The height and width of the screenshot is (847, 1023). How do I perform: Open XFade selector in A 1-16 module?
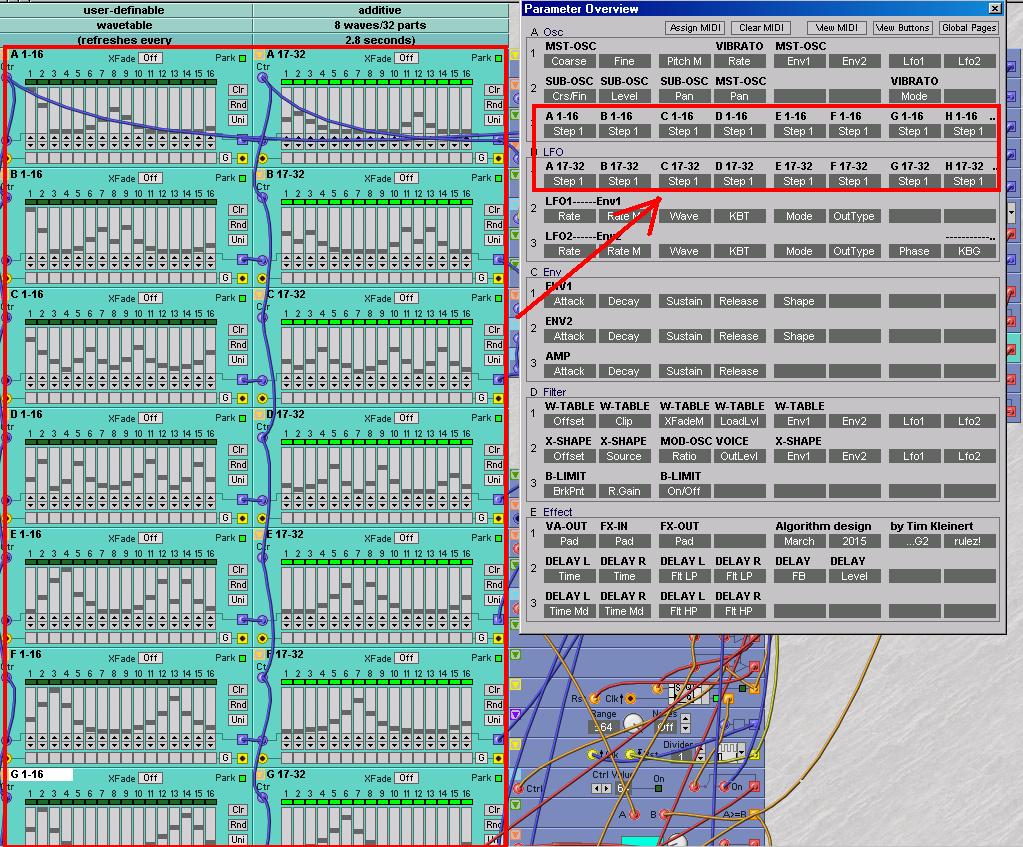tap(150, 58)
